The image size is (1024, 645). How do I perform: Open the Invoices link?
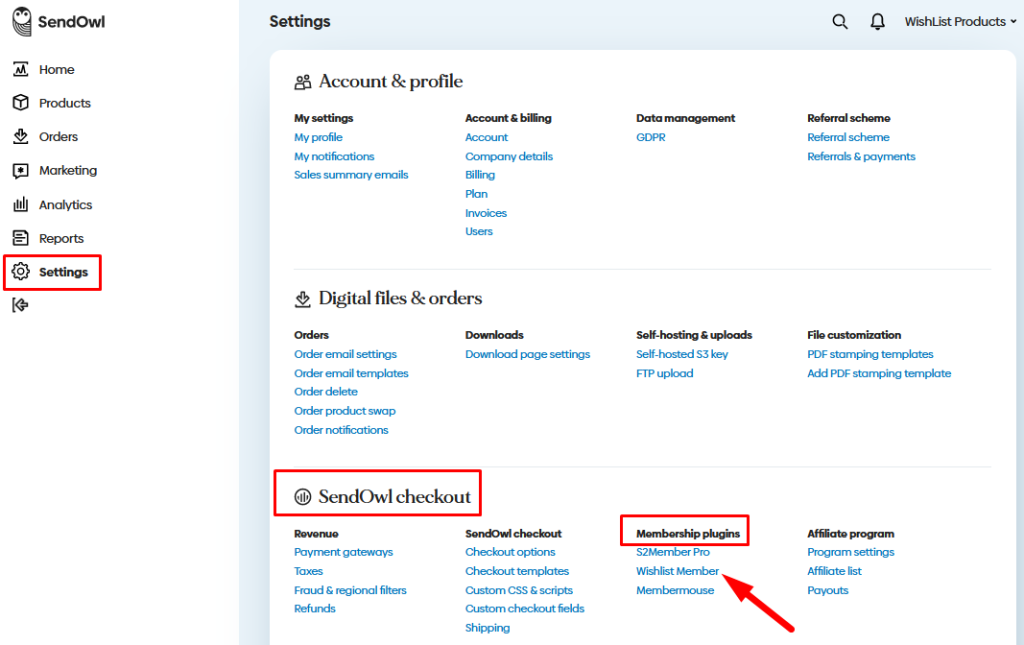click(x=486, y=213)
